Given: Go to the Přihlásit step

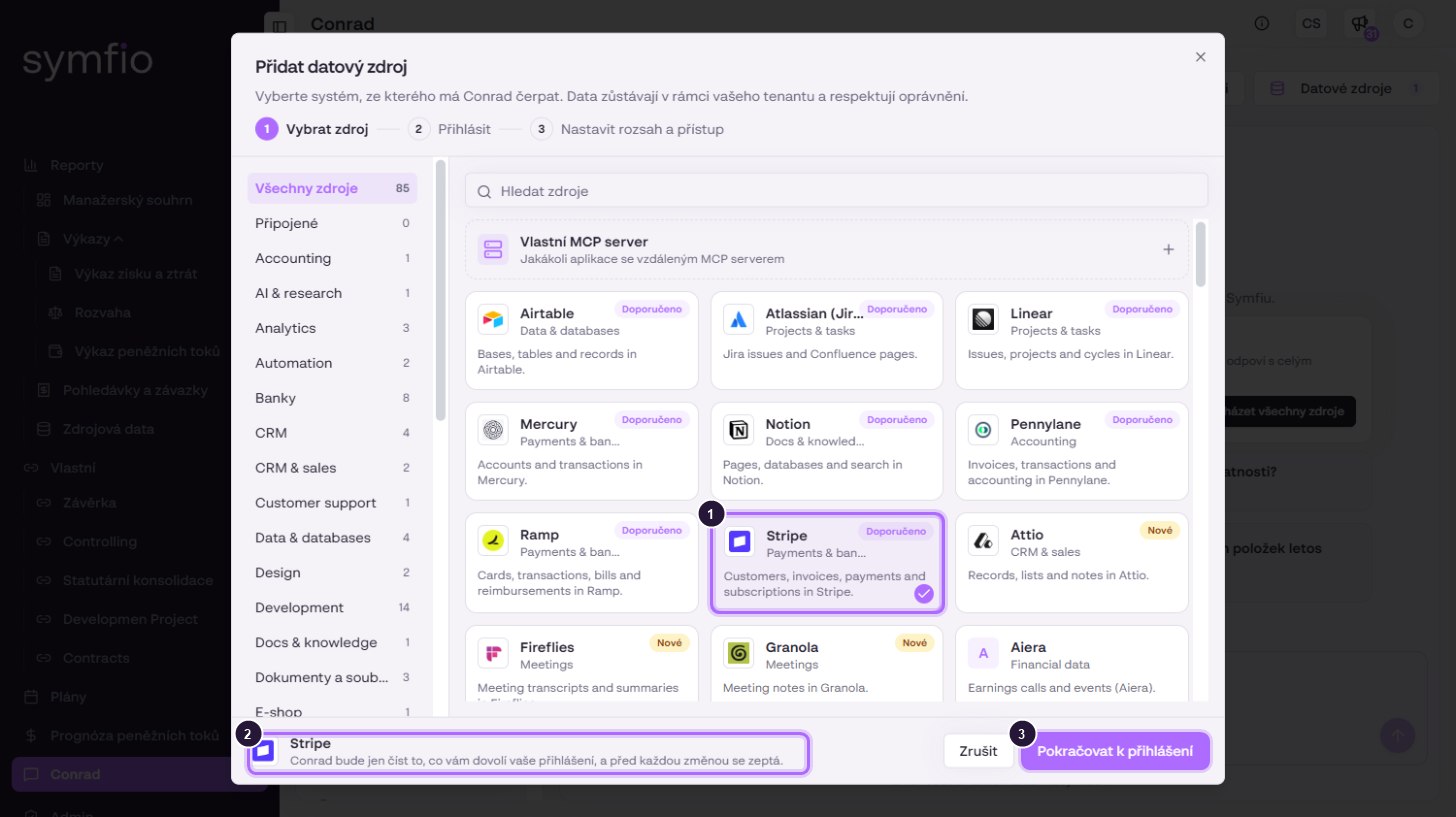Looking at the screenshot, I should [x=449, y=129].
